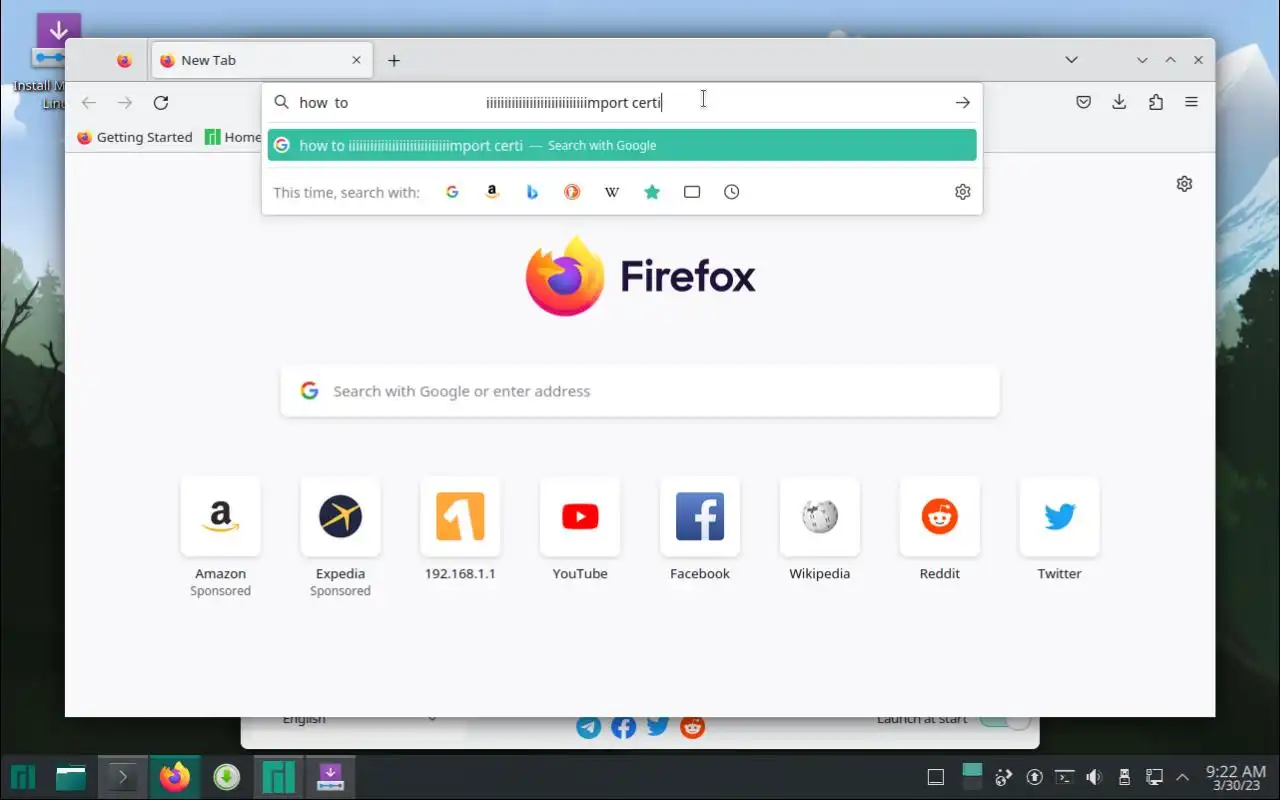The width and height of the screenshot is (1280, 800).
Task: Search open Tabs with the rectangle icon
Action: tap(692, 192)
